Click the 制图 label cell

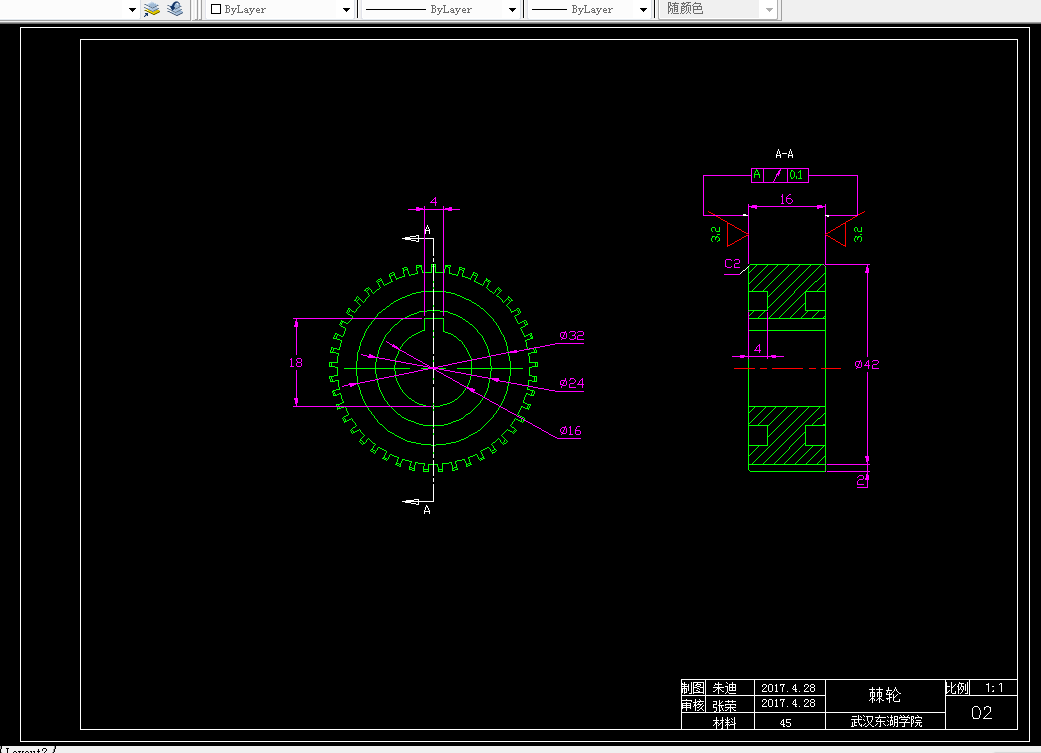[692, 688]
